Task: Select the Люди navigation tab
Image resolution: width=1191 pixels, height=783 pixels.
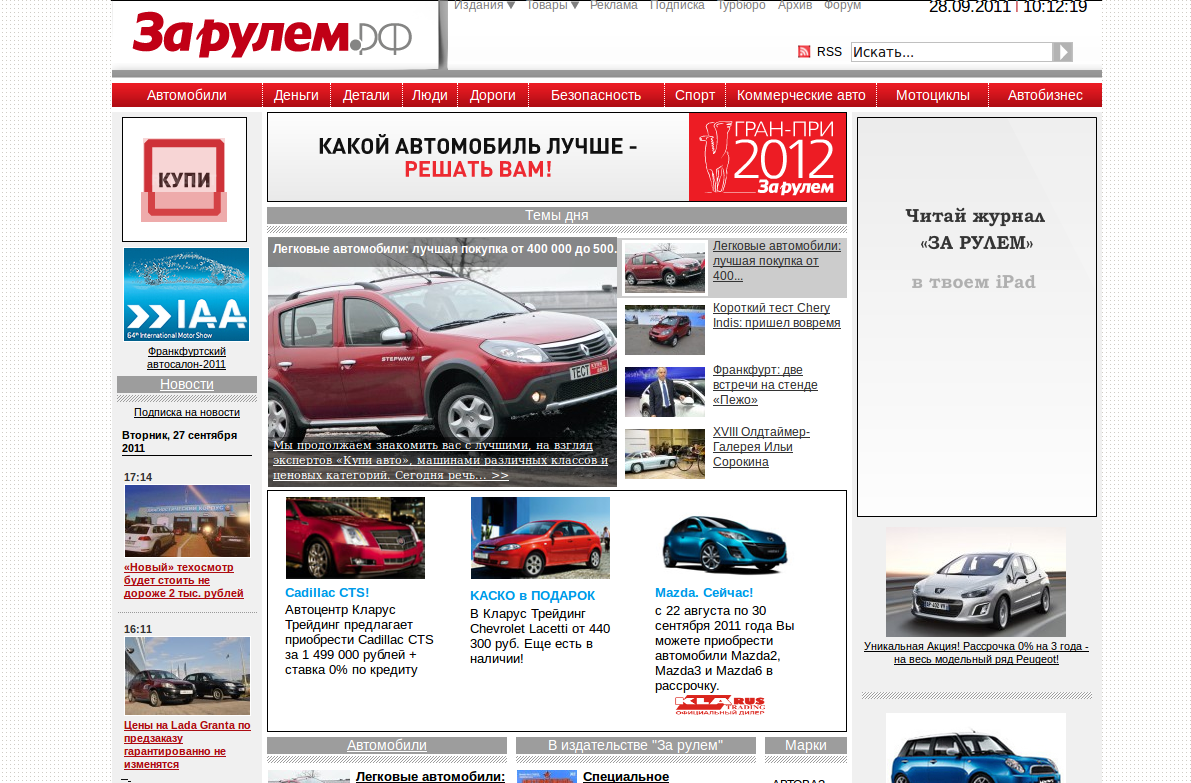Action: pos(430,95)
